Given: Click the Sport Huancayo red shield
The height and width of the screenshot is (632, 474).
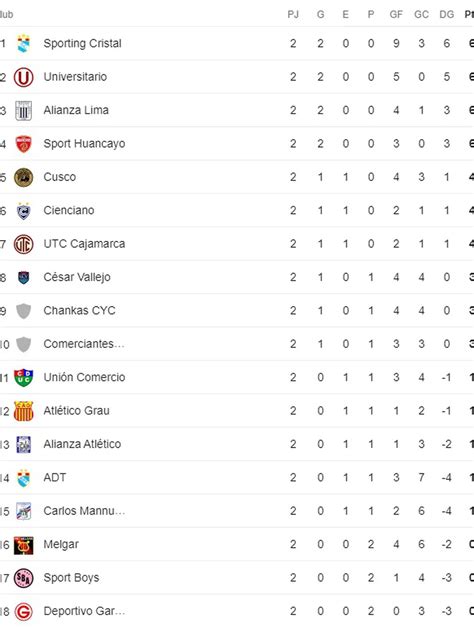Looking at the screenshot, I should point(23,144).
